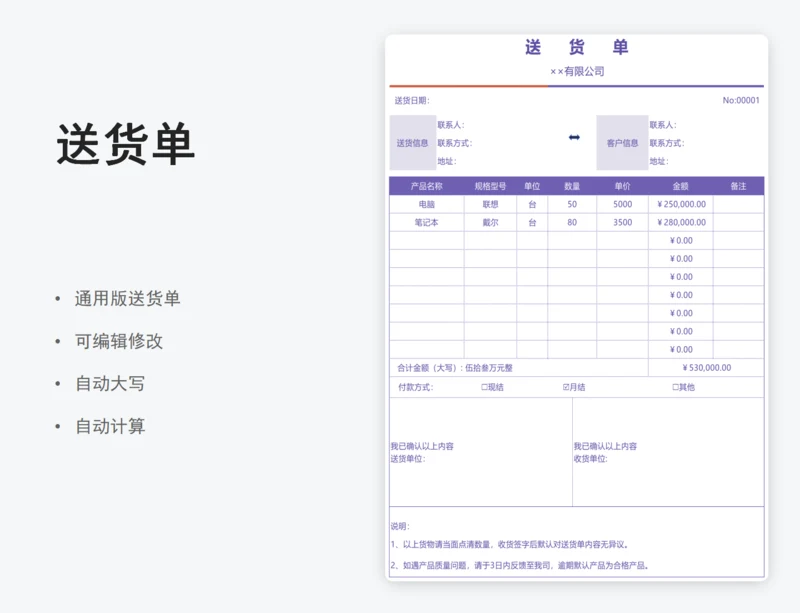
Task: Click the 付款方式 label
Action: coord(416,387)
